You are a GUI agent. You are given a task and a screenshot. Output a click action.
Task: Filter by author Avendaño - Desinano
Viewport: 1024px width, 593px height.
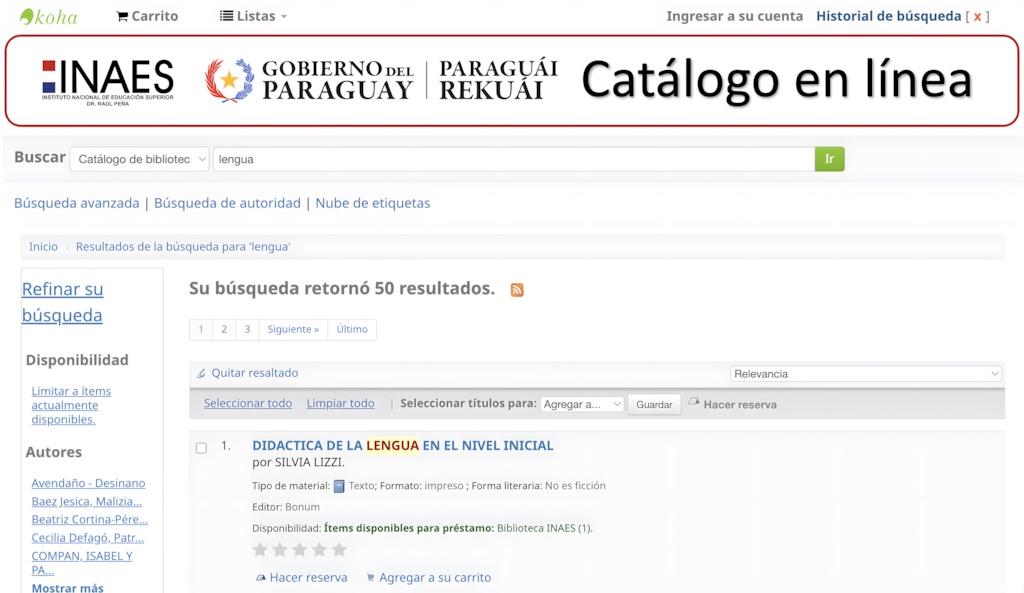88,483
